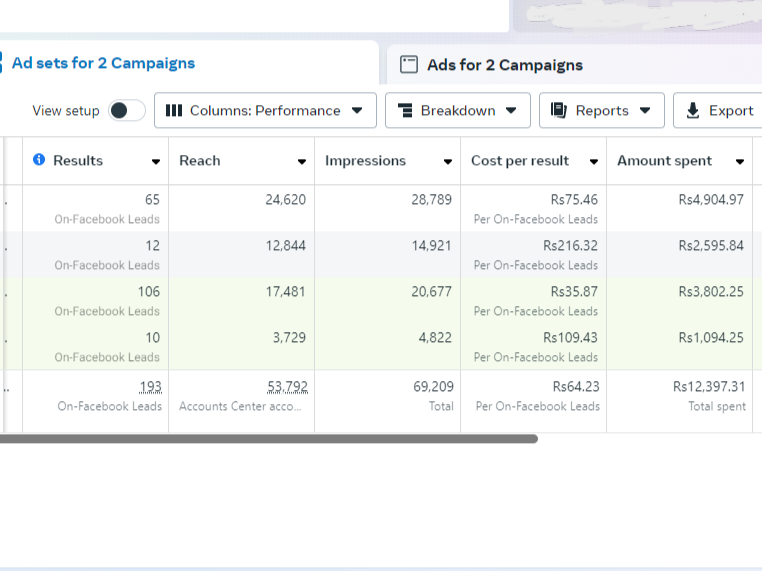This screenshot has width=762, height=571.
Task: Toggle the View setup switch
Action: (127, 111)
